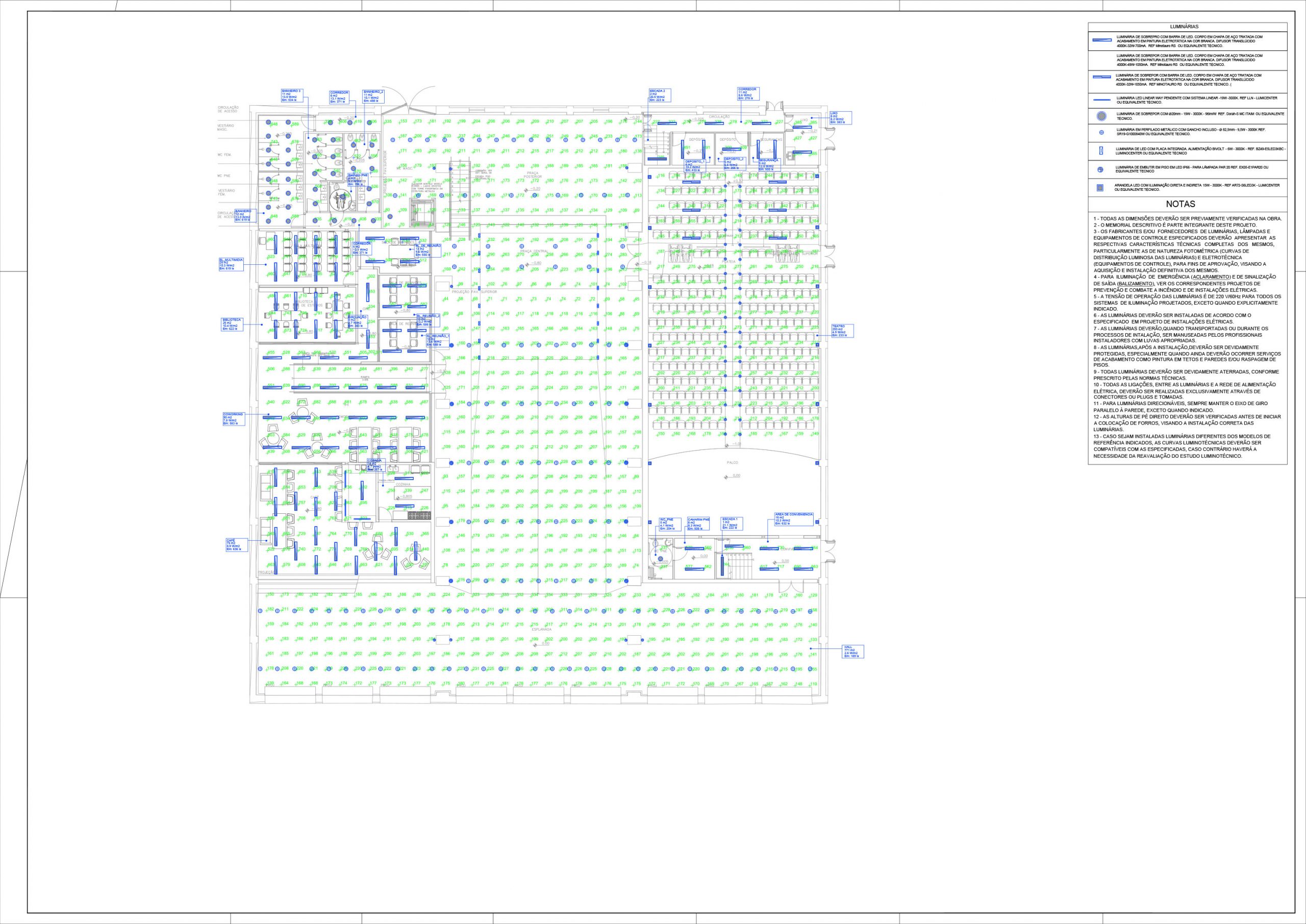Click the ESCADA 2 room label box
Viewport: 1306px width, 924px height.
point(660,95)
